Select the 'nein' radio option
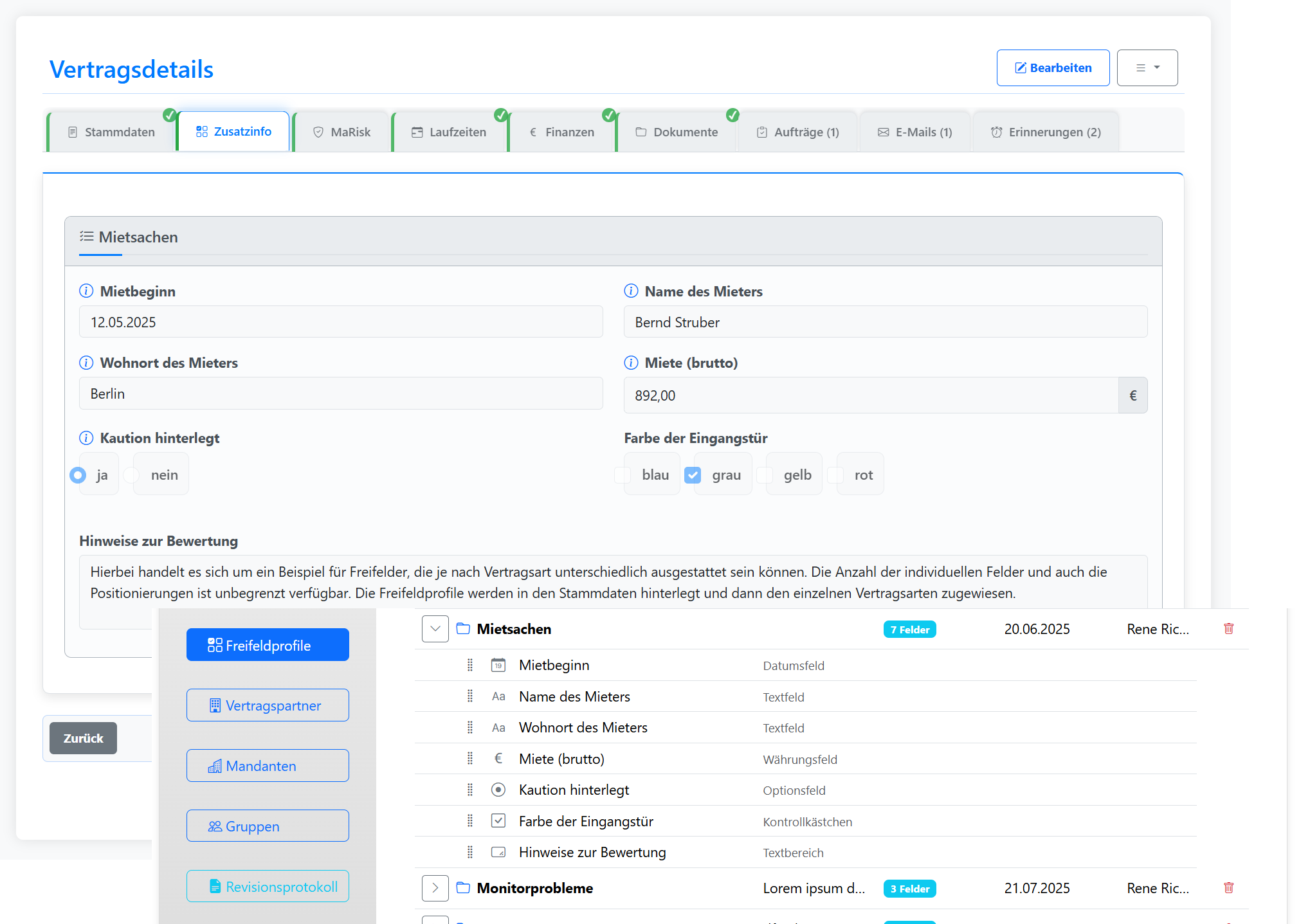The width and height of the screenshot is (1301, 924). (132, 475)
